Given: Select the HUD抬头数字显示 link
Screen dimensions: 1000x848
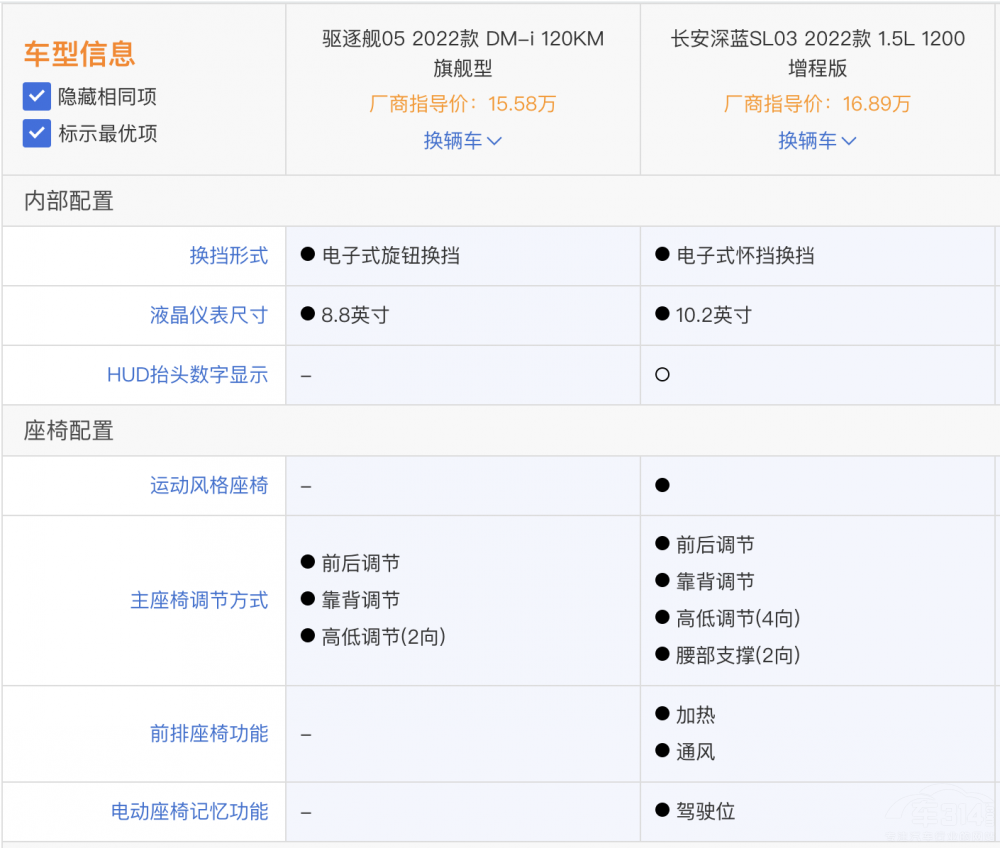Looking at the screenshot, I should point(188,375).
